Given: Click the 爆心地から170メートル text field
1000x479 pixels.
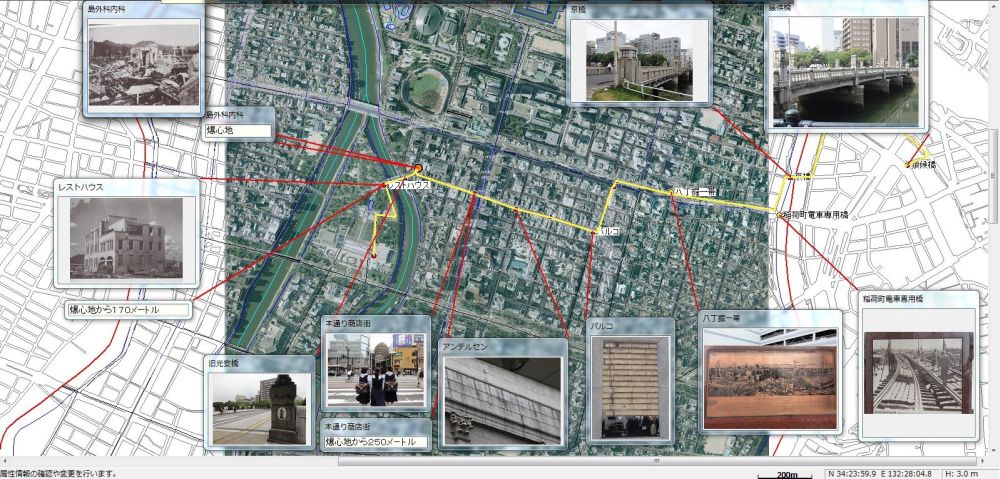Looking at the screenshot, I should [x=127, y=311].
